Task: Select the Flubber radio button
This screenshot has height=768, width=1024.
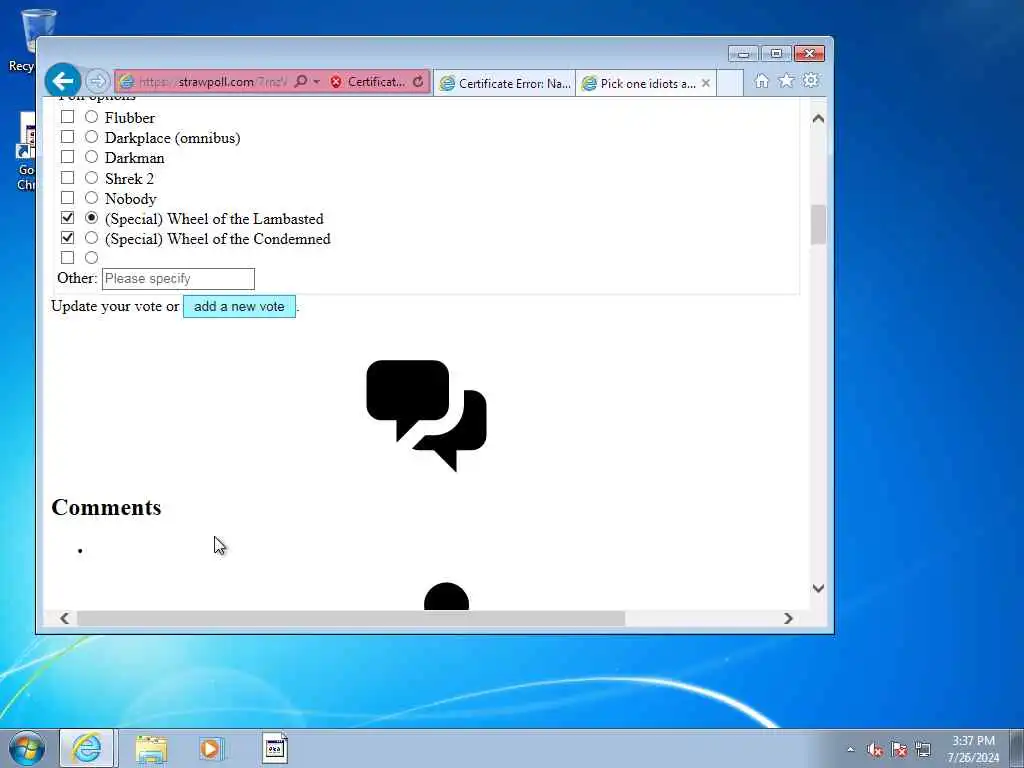Action: (x=91, y=117)
